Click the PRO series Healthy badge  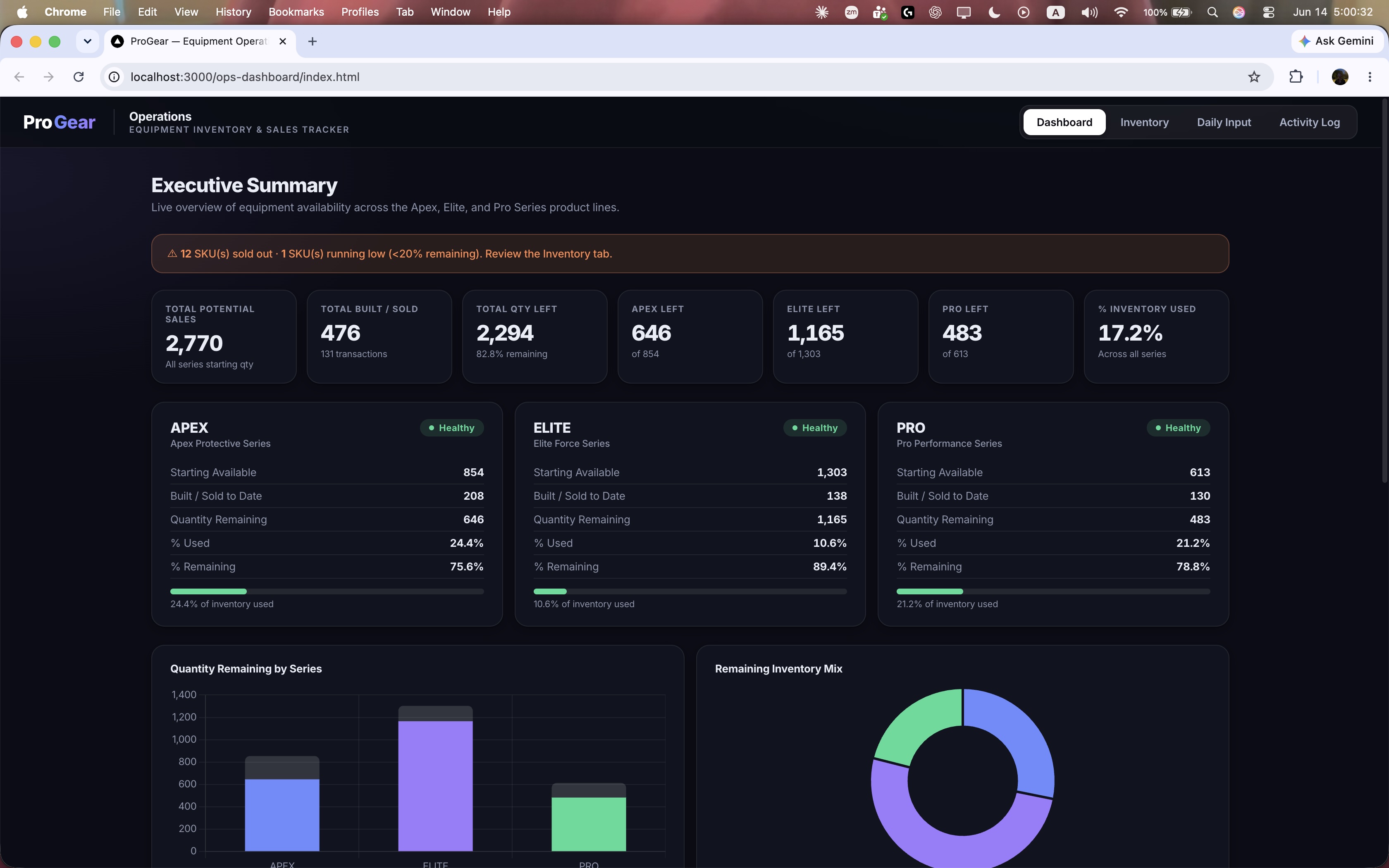pyautogui.click(x=1178, y=428)
